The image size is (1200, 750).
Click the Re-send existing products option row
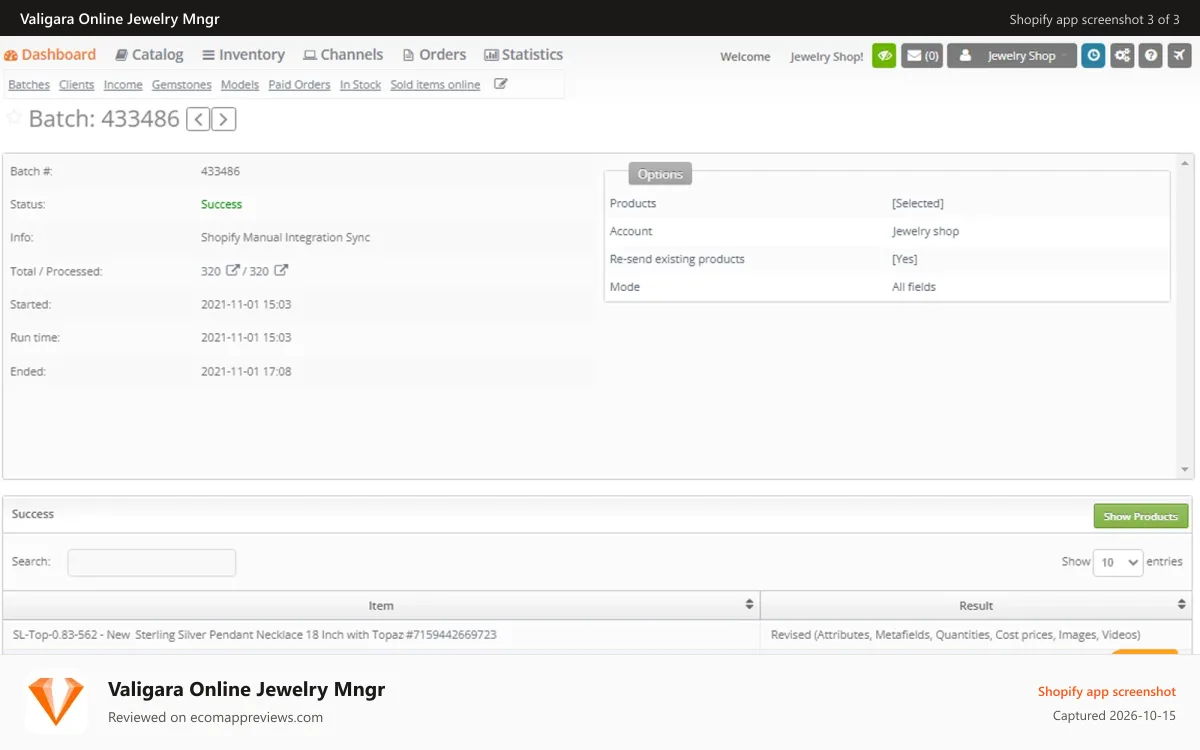(887, 259)
